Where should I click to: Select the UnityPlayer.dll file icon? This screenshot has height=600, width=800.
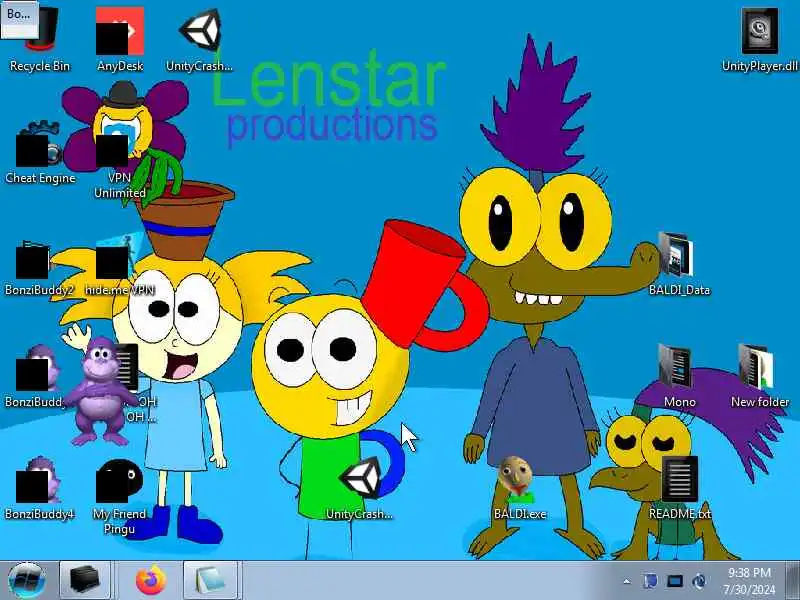759,41
